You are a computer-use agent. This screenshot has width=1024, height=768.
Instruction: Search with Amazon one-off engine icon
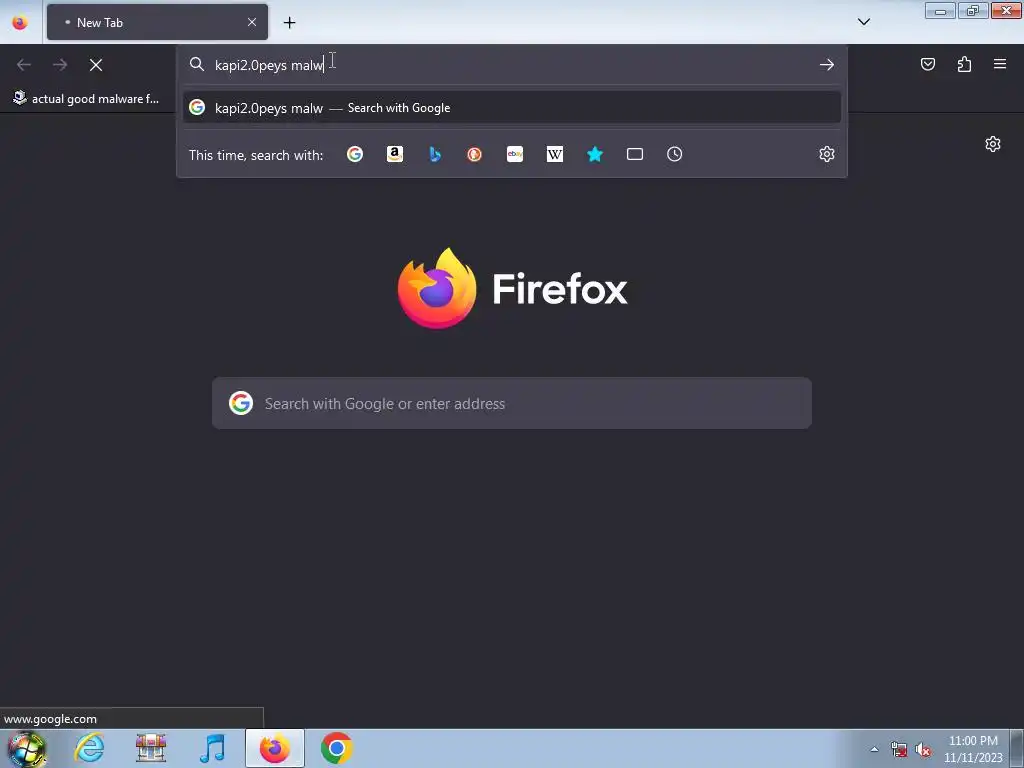click(x=394, y=154)
